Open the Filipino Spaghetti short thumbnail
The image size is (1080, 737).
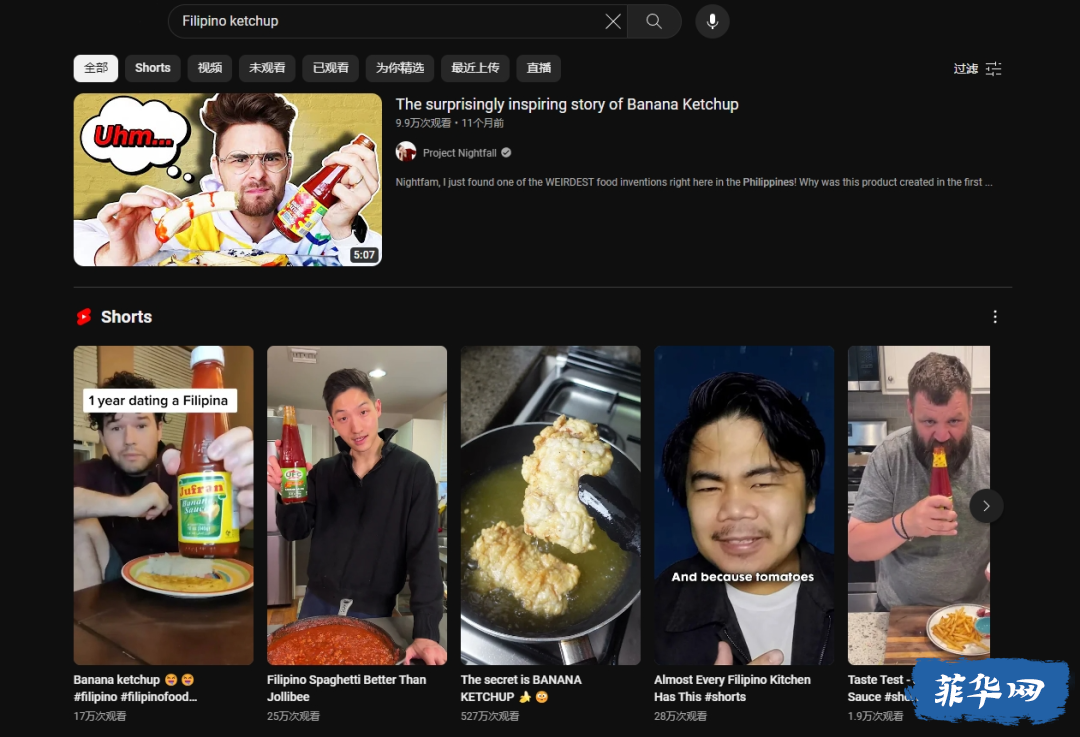click(357, 506)
